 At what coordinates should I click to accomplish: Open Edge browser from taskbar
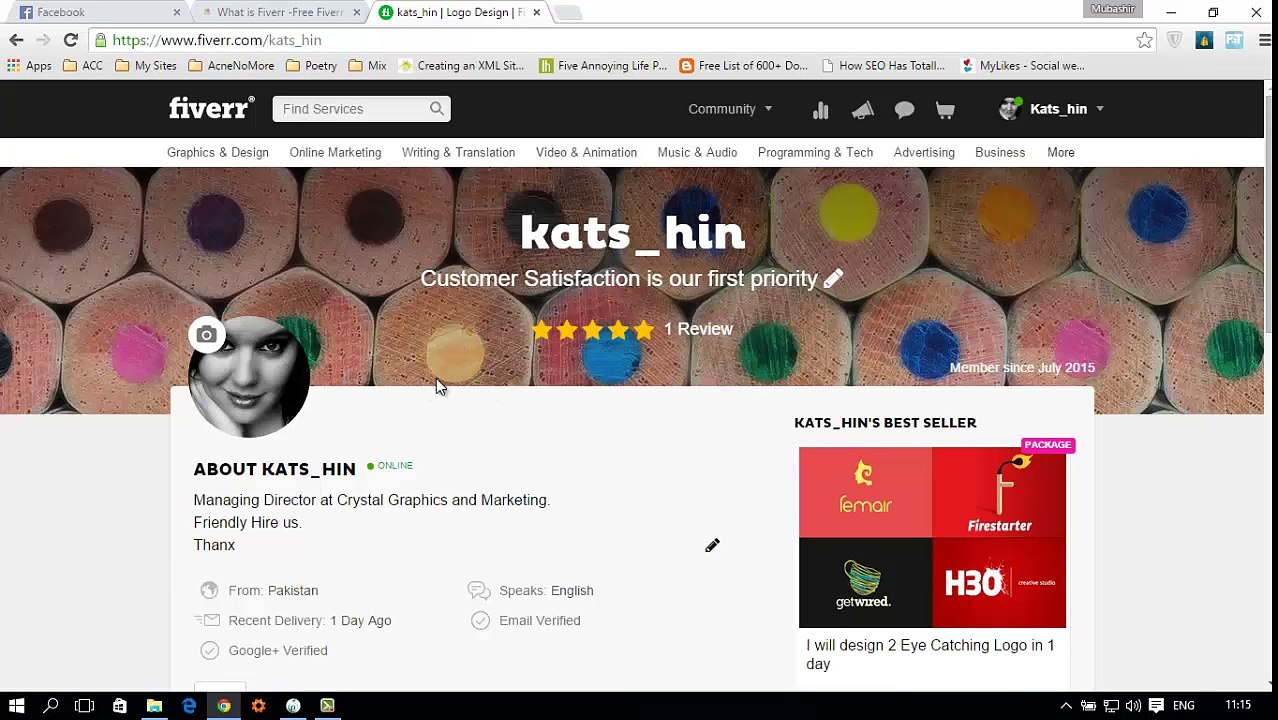189,706
